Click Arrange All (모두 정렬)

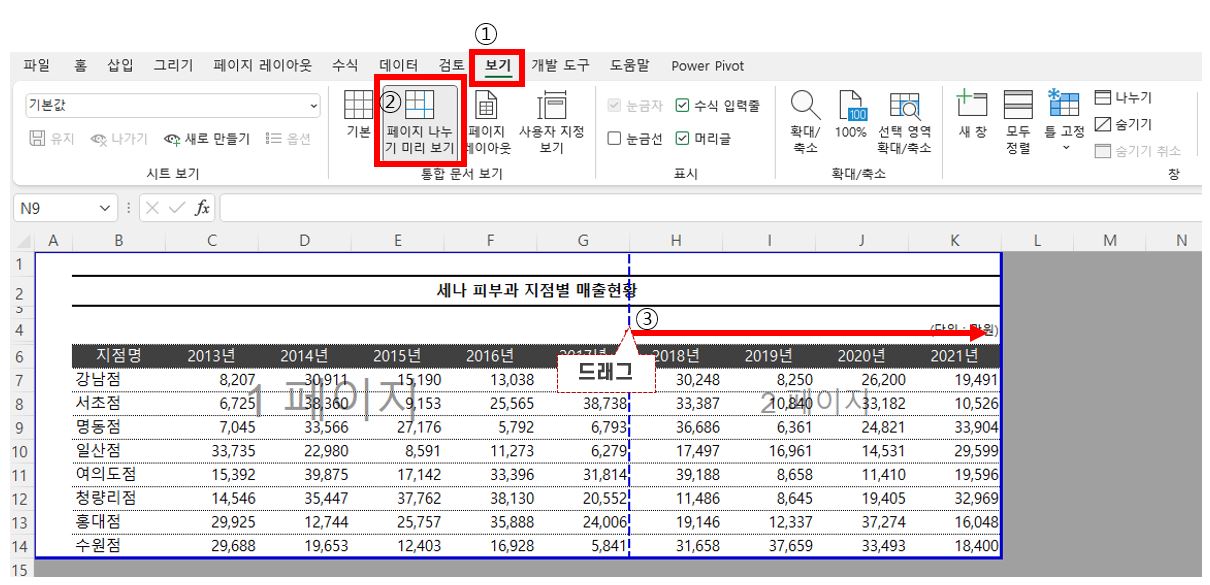[1019, 124]
